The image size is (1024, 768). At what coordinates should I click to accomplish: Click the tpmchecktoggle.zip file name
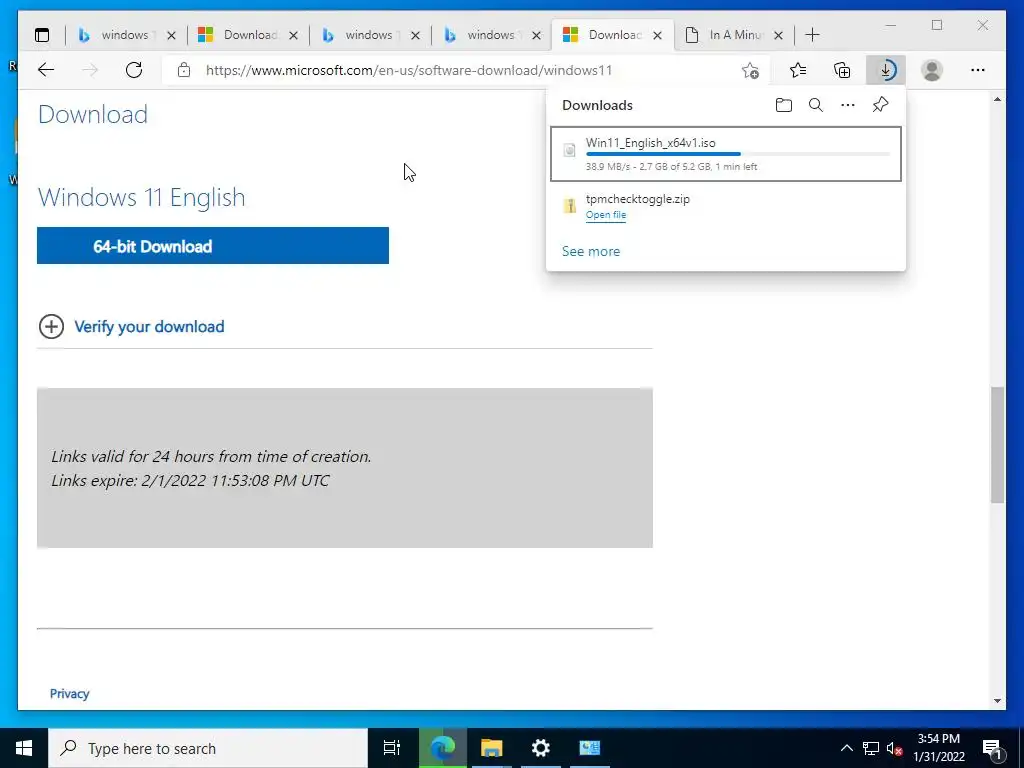(x=637, y=199)
